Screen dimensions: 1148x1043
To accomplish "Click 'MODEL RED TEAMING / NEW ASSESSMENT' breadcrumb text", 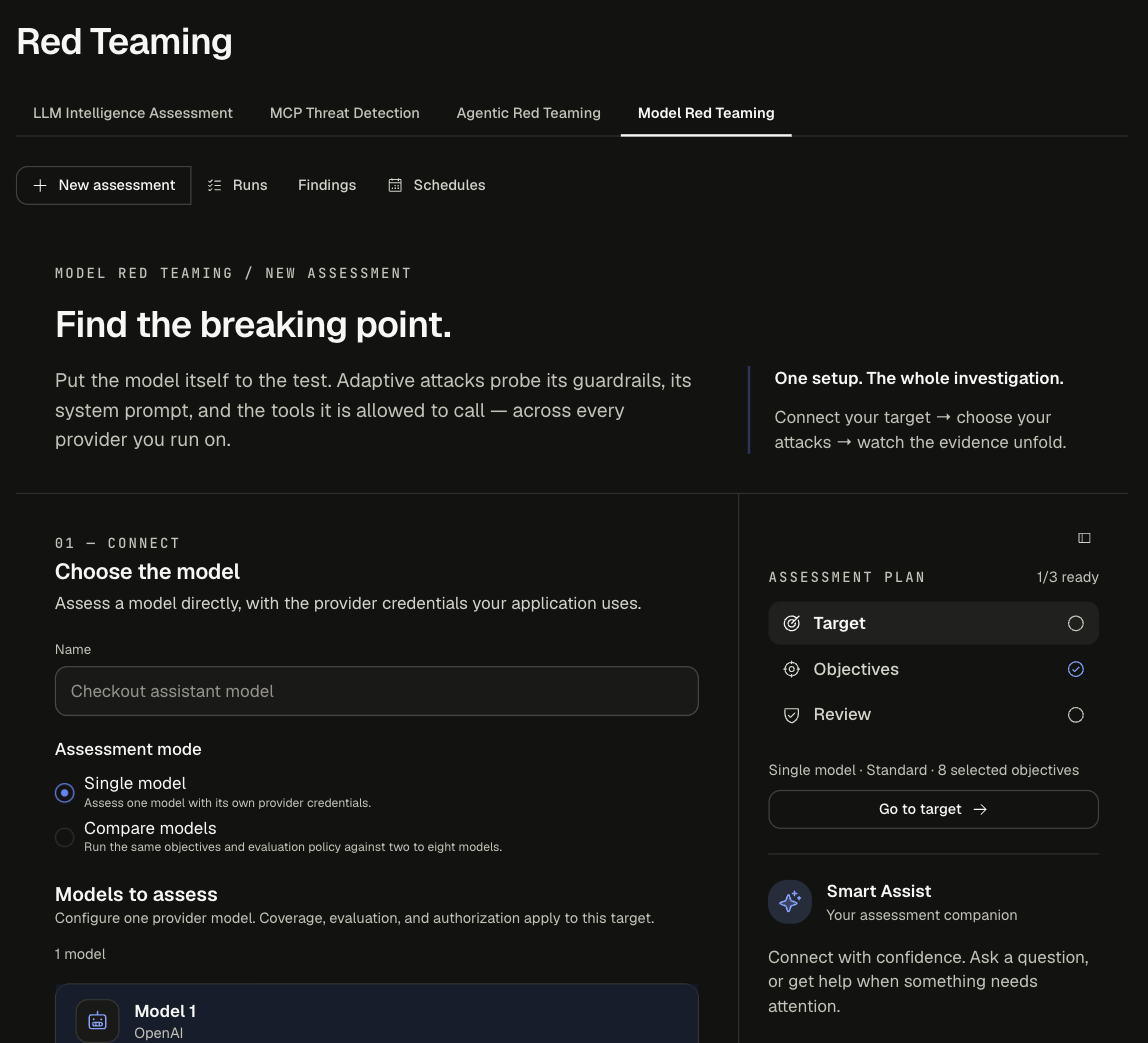I will pyautogui.click(x=233, y=273).
